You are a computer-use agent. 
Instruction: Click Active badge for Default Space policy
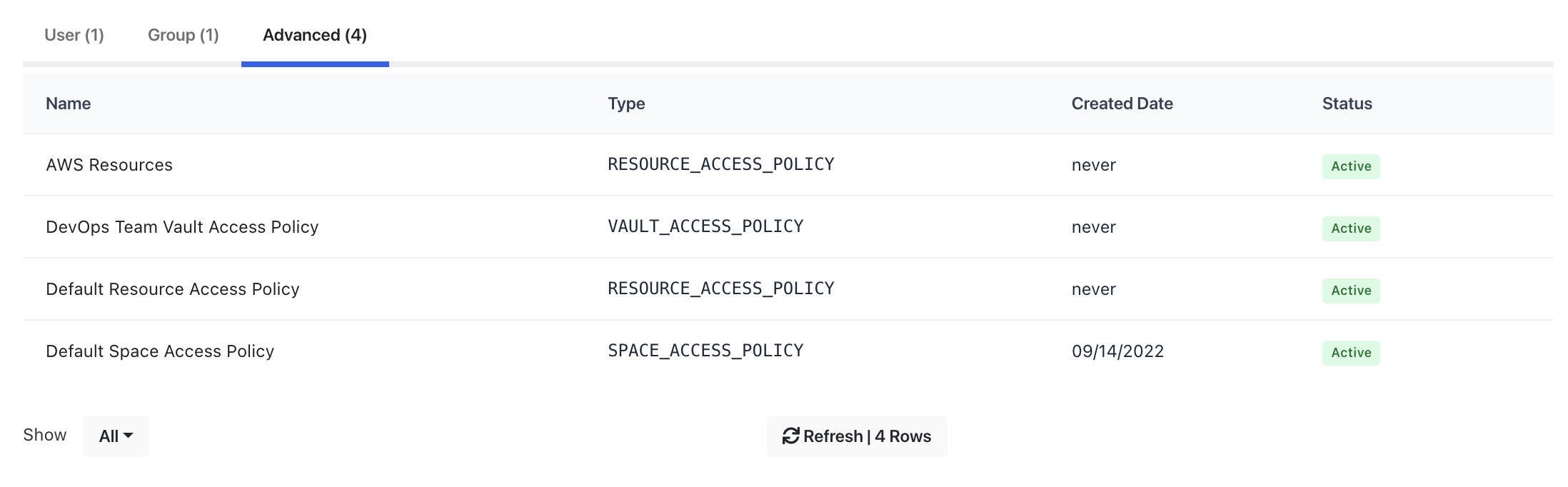1350,353
